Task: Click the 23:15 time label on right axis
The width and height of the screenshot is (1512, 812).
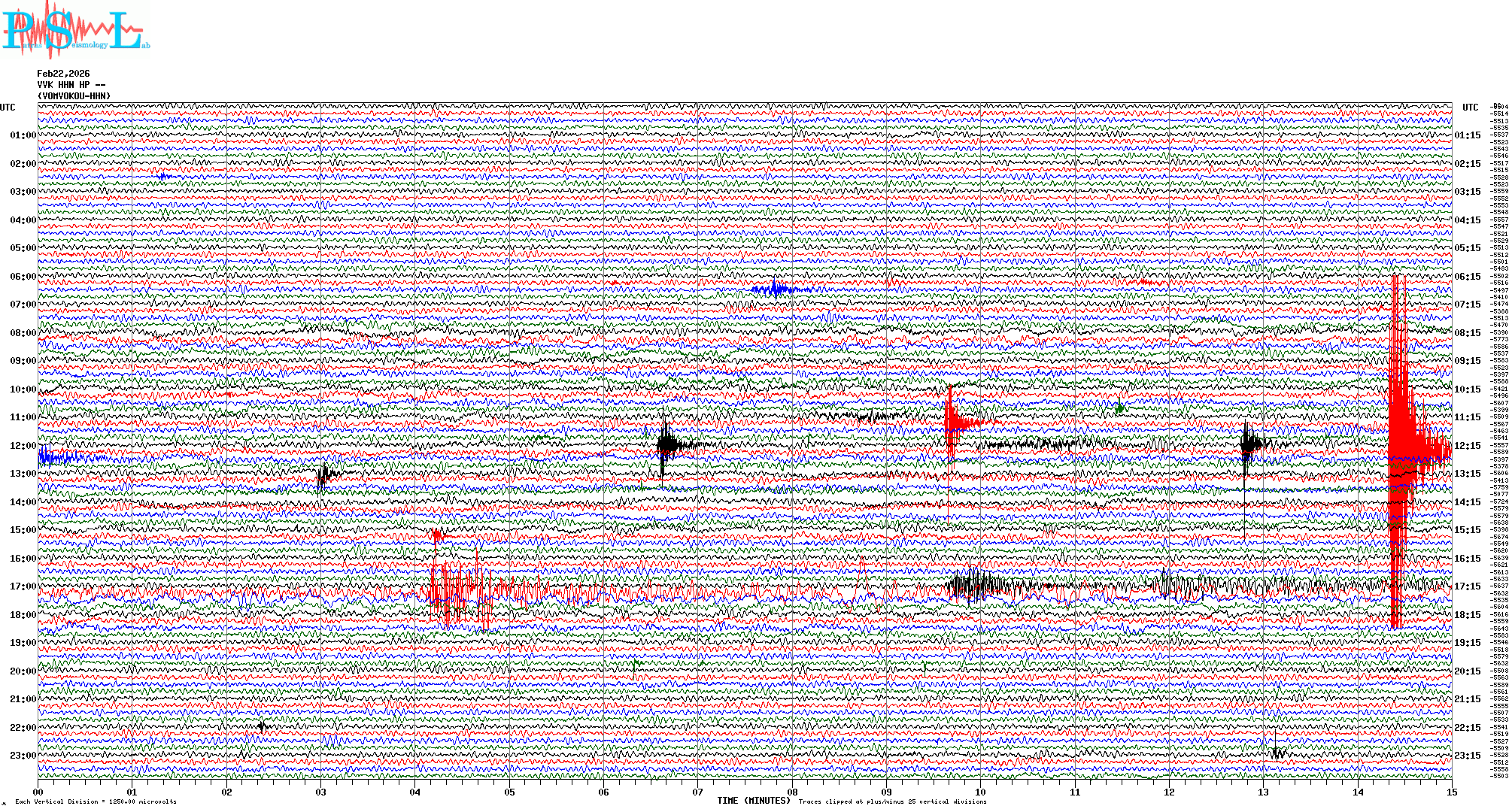Action: click(1467, 756)
